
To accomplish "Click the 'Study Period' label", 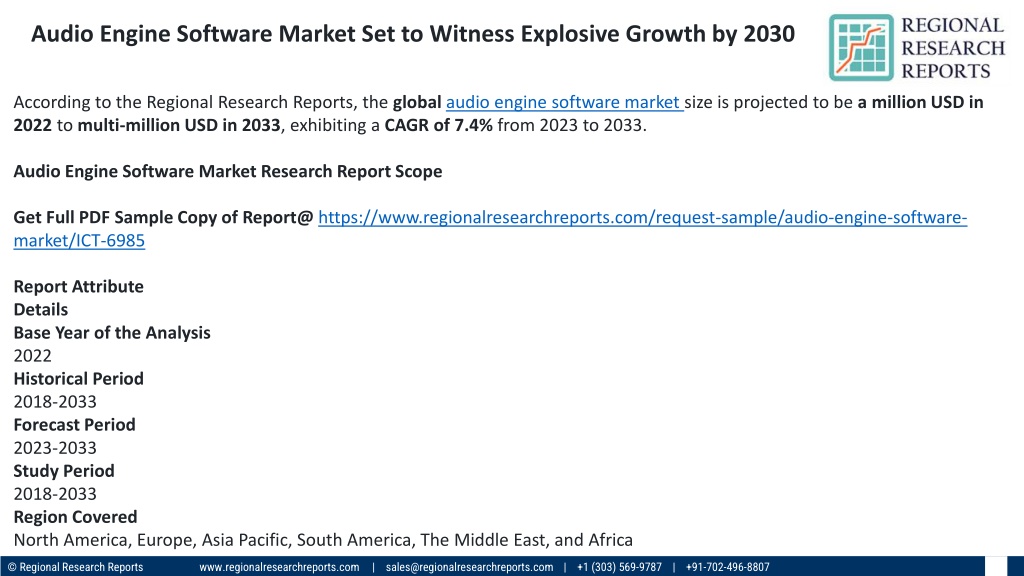I will tap(64, 471).
